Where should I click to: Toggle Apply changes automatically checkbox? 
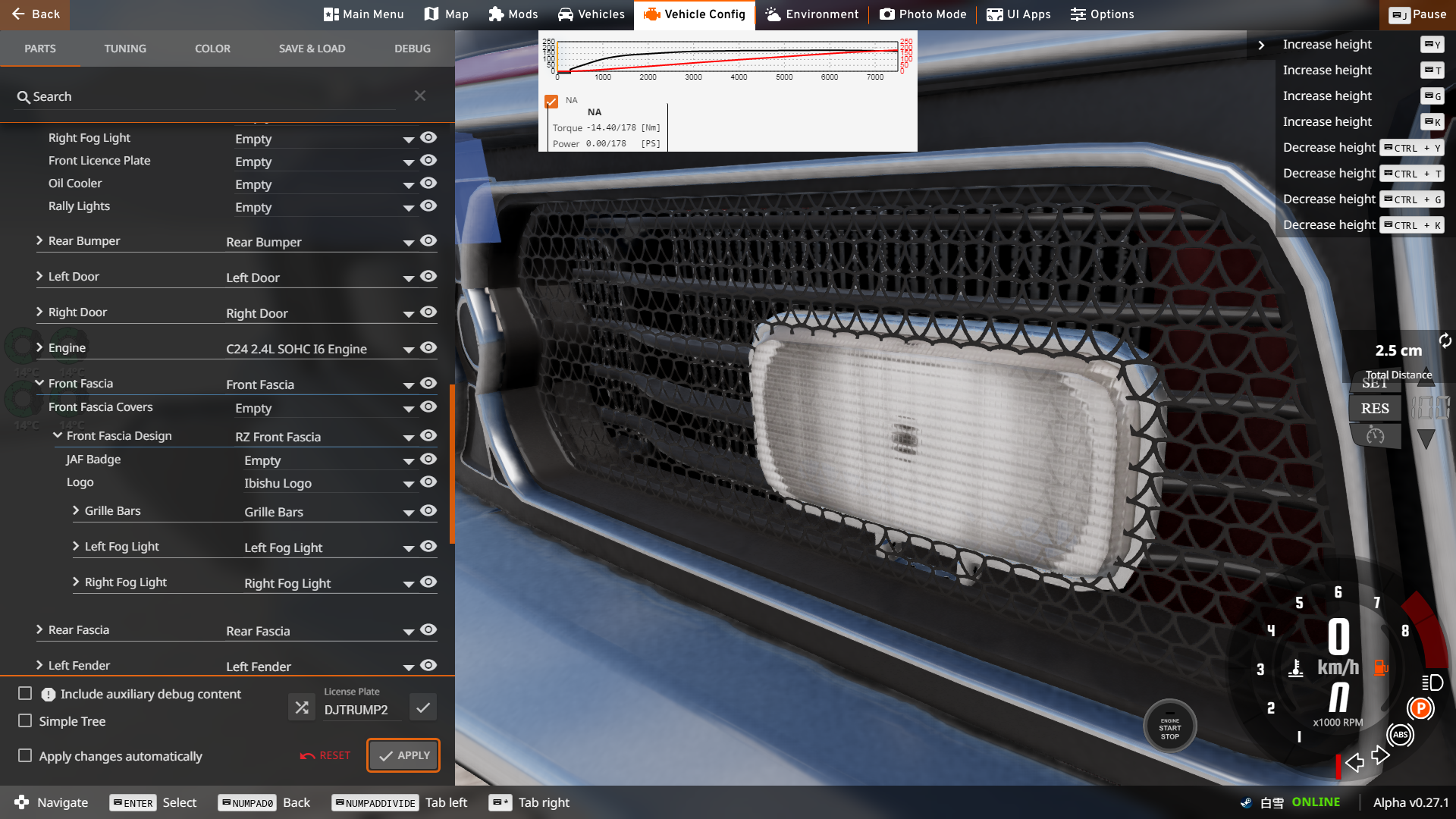25,756
